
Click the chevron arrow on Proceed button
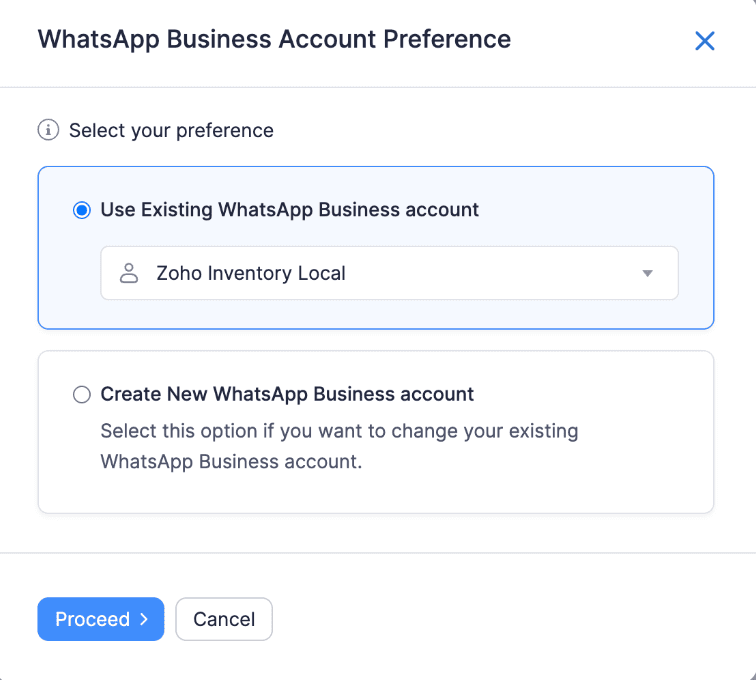(144, 619)
